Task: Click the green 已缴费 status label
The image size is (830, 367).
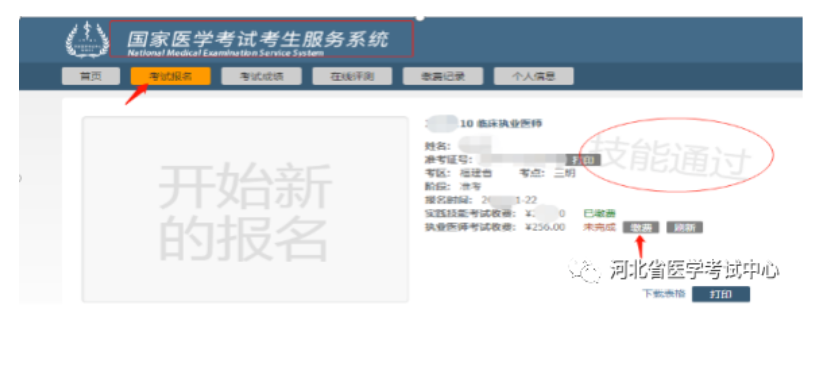Action: tap(599, 214)
